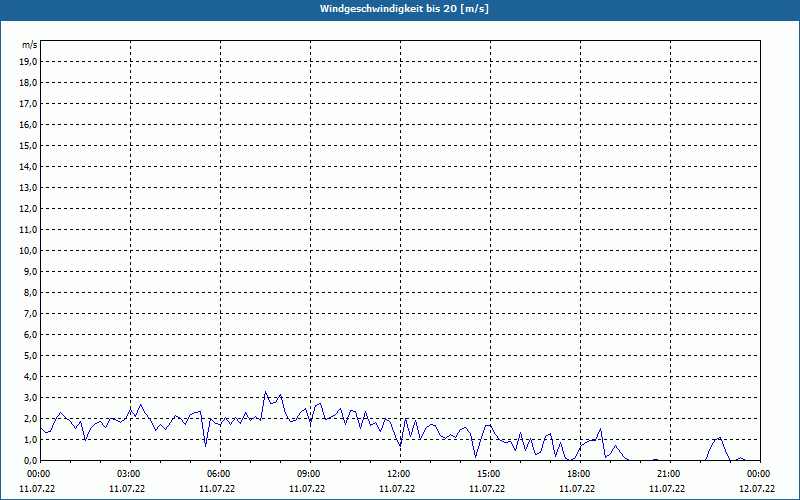
Task: Click the 5,0 y-axis label
Action: [x=31, y=355]
